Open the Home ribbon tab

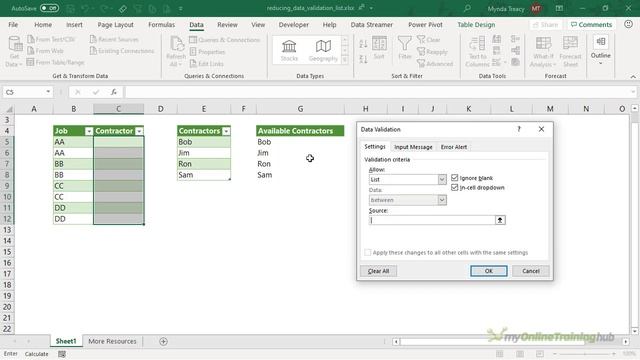point(43,24)
